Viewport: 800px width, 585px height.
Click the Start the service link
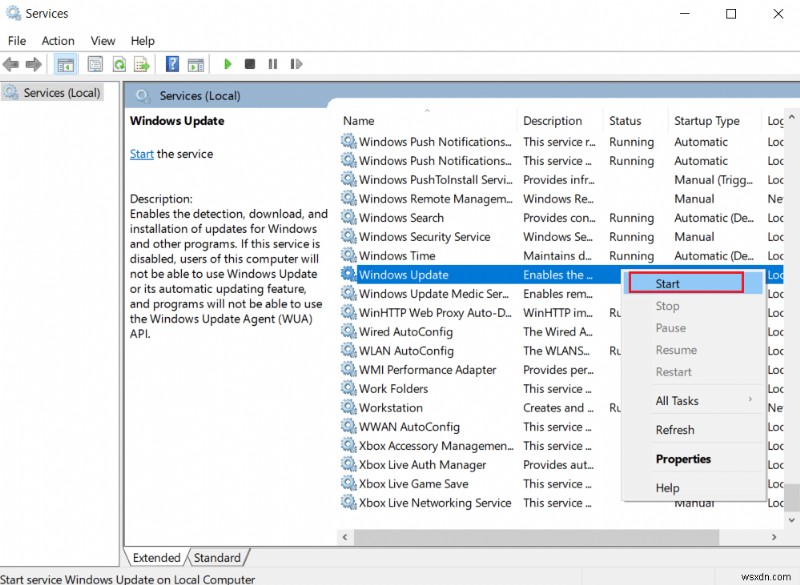141,153
